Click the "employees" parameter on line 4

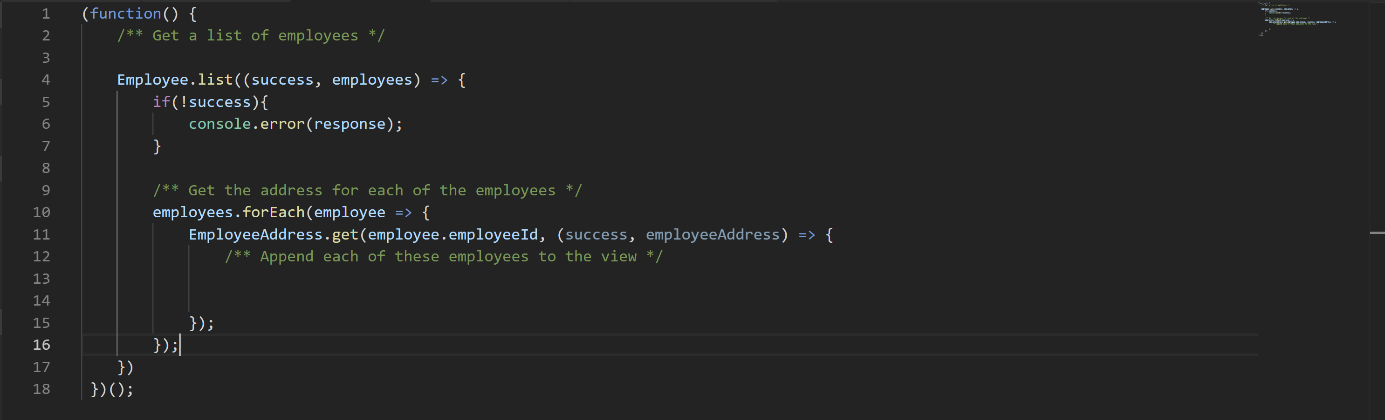(x=372, y=80)
